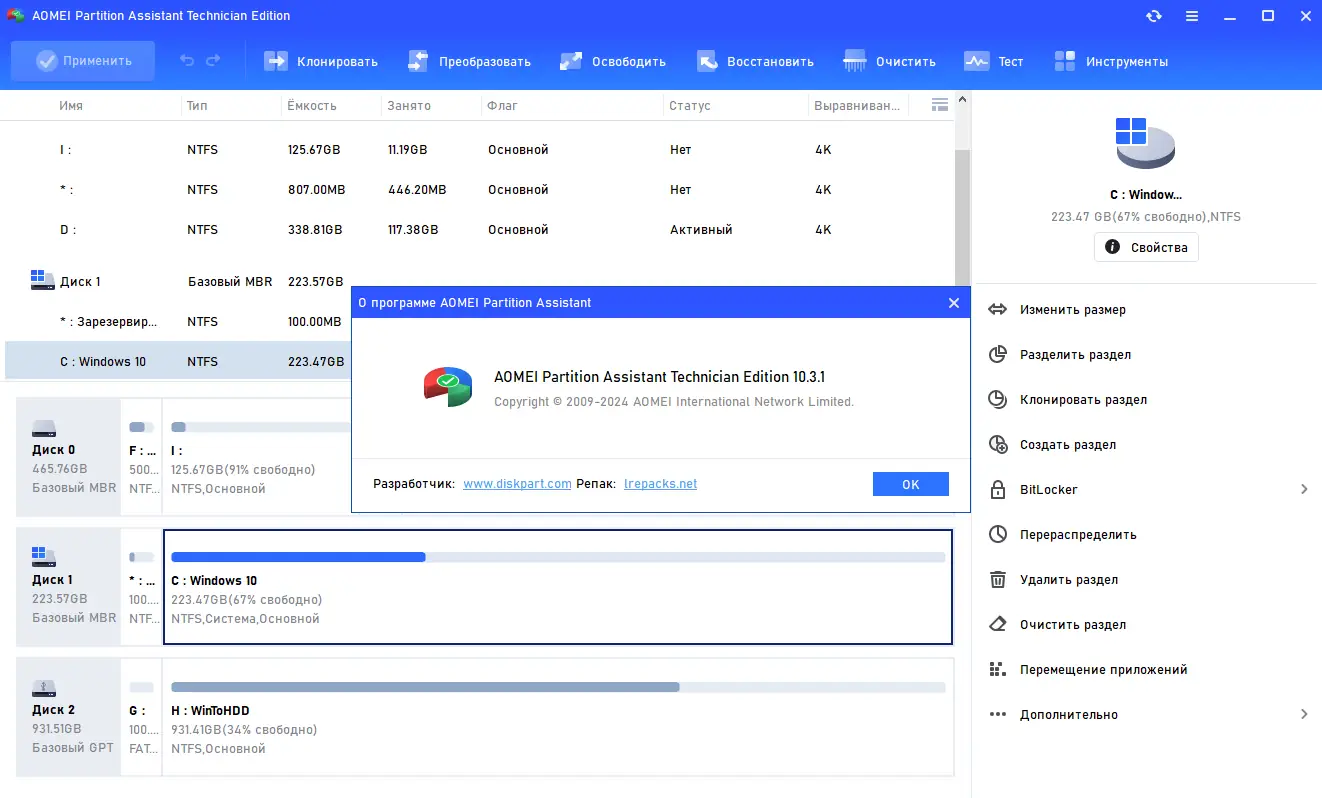Click the refresh icon in title bar
Image resolution: width=1322 pixels, height=798 pixels.
coord(1154,16)
